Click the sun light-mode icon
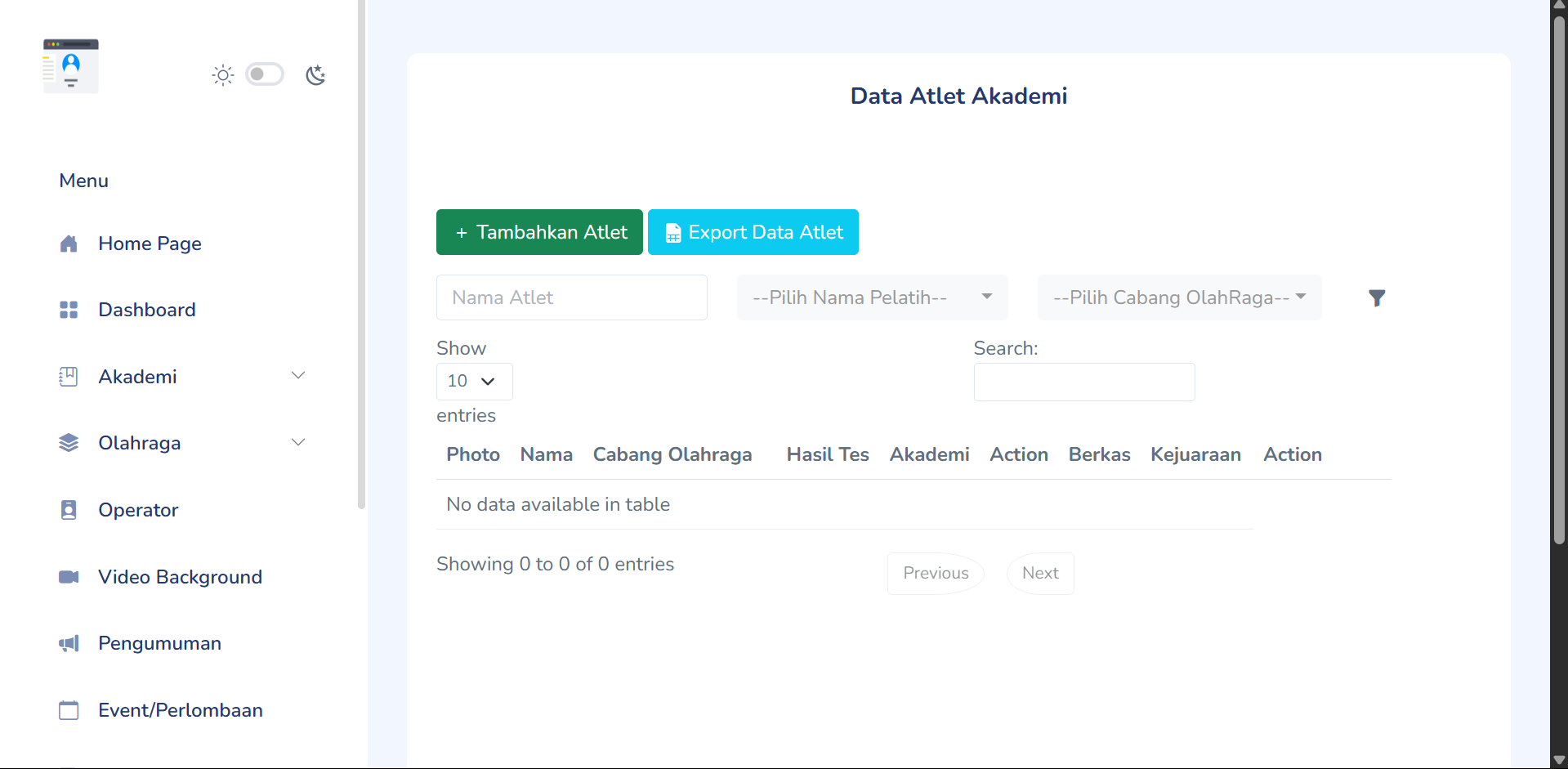 click(x=222, y=75)
